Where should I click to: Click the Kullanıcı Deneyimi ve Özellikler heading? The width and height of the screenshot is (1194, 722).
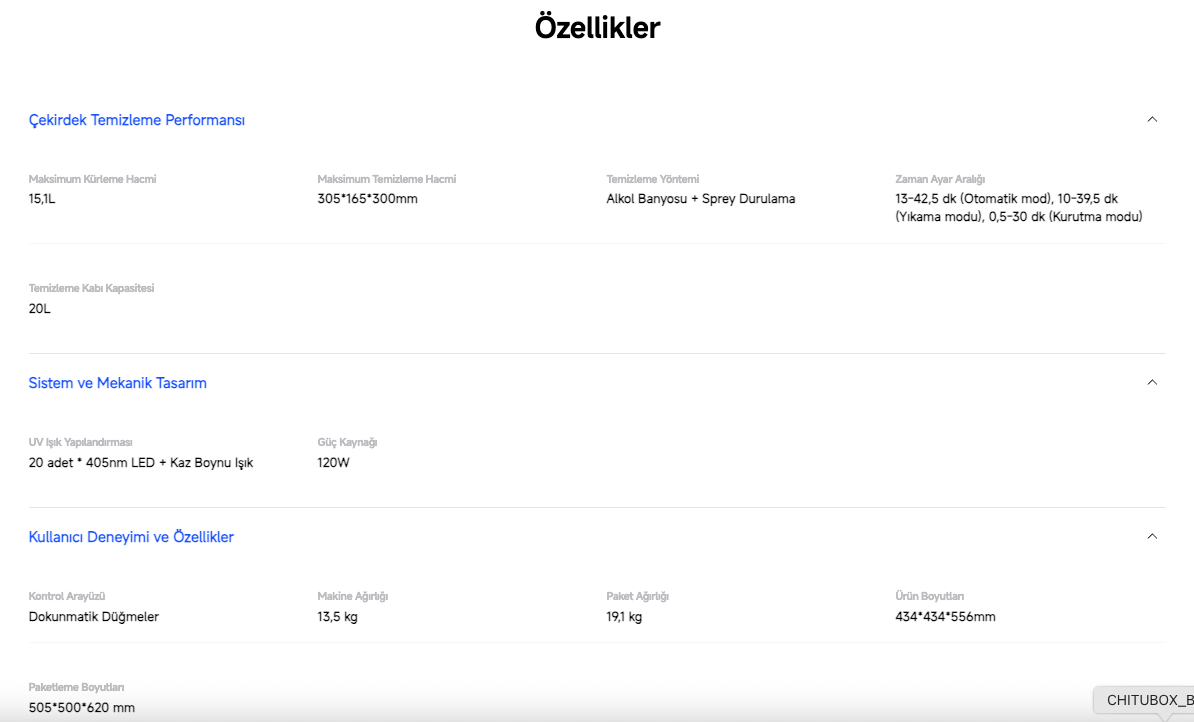click(131, 537)
